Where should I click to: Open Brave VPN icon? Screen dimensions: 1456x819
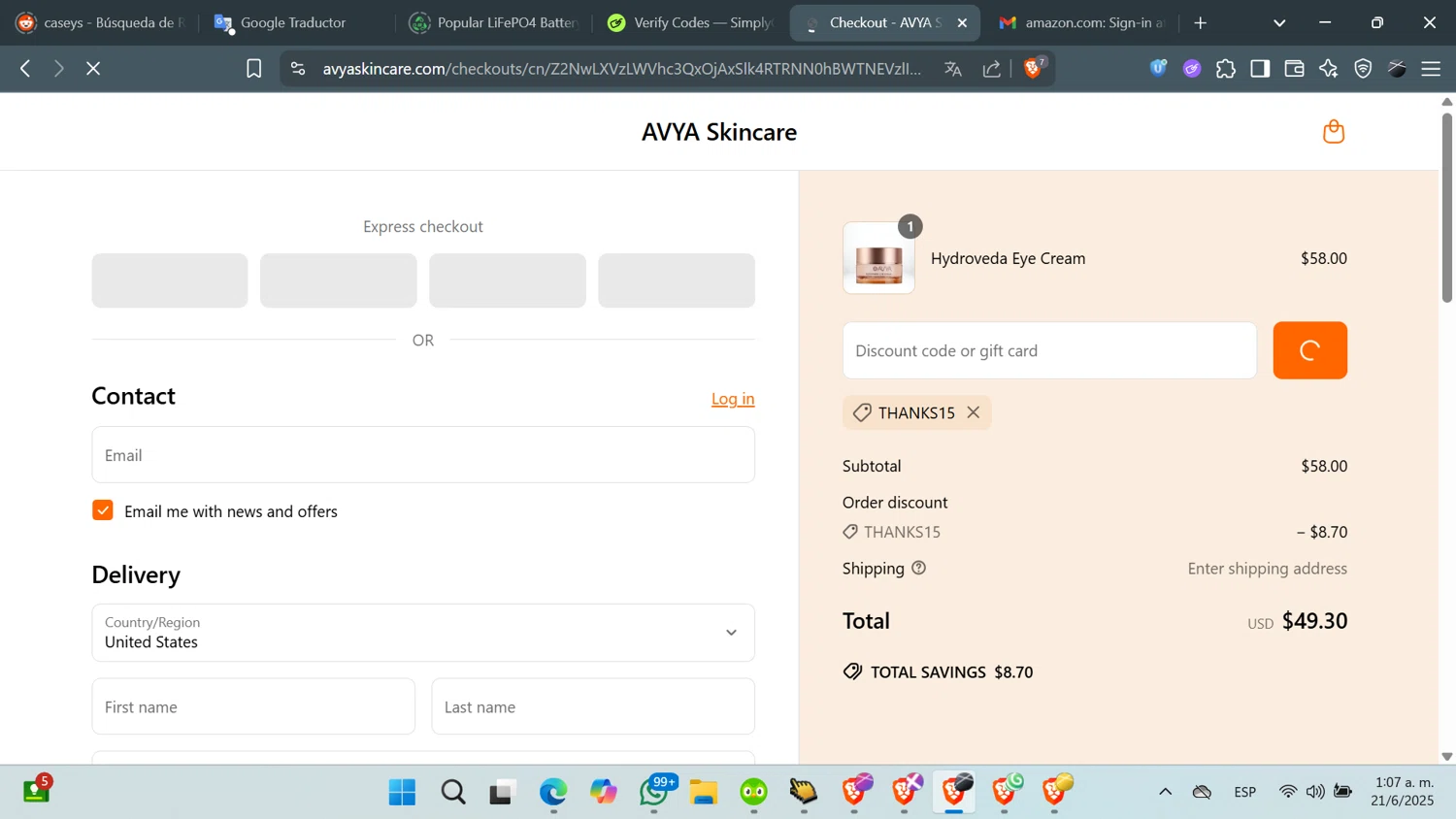tap(1363, 69)
